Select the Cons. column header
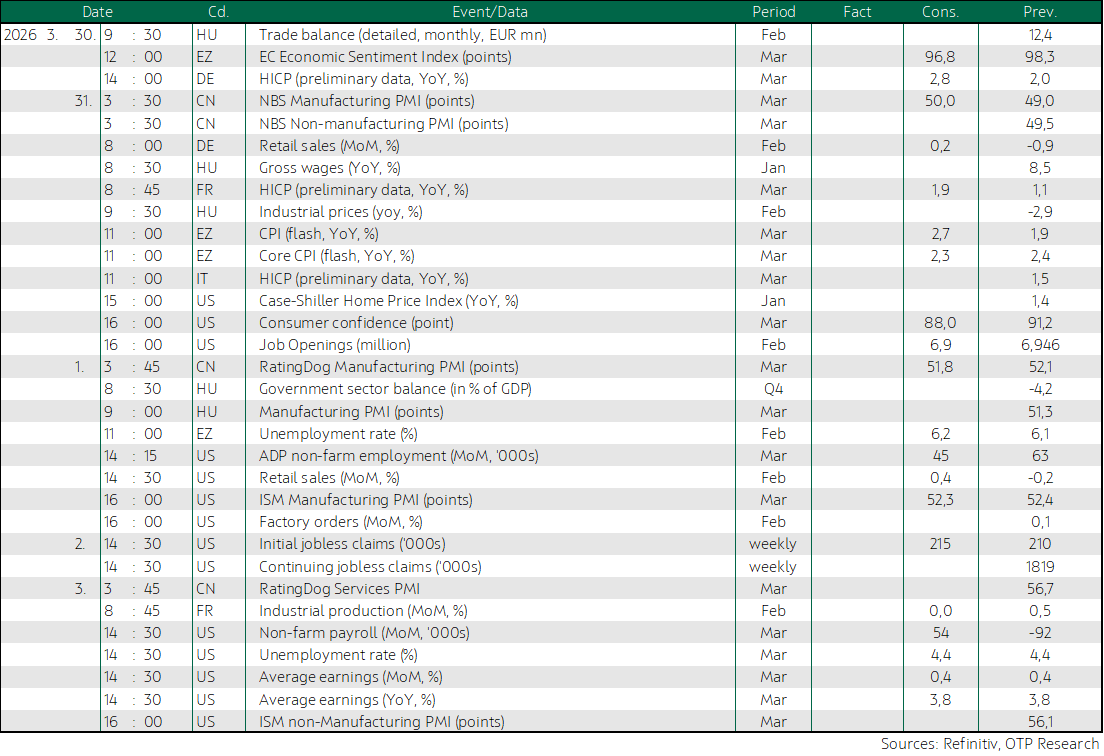Viewport: 1104px width, 756px height. click(940, 12)
